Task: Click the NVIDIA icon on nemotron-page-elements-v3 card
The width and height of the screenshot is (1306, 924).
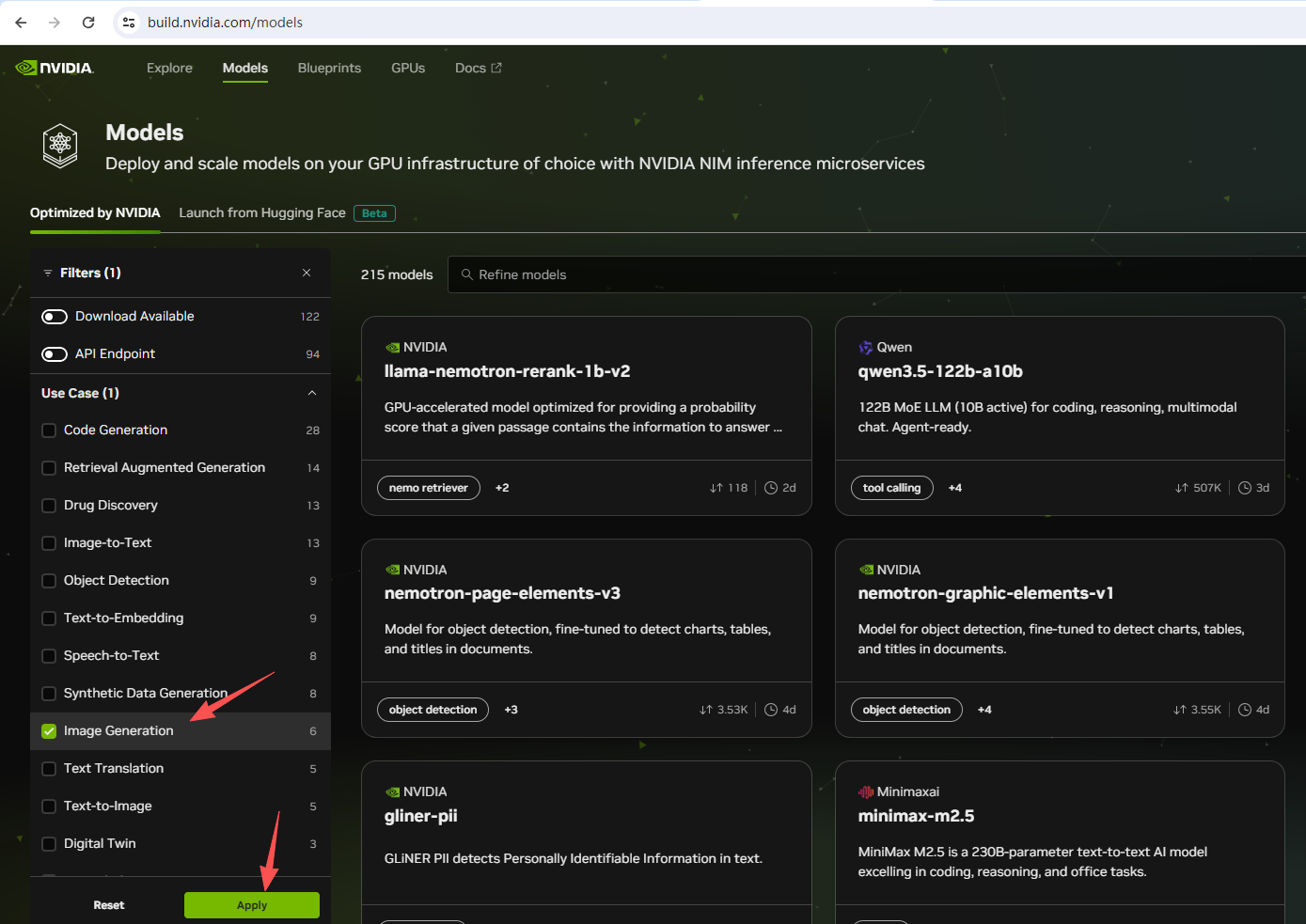Action: click(392, 570)
